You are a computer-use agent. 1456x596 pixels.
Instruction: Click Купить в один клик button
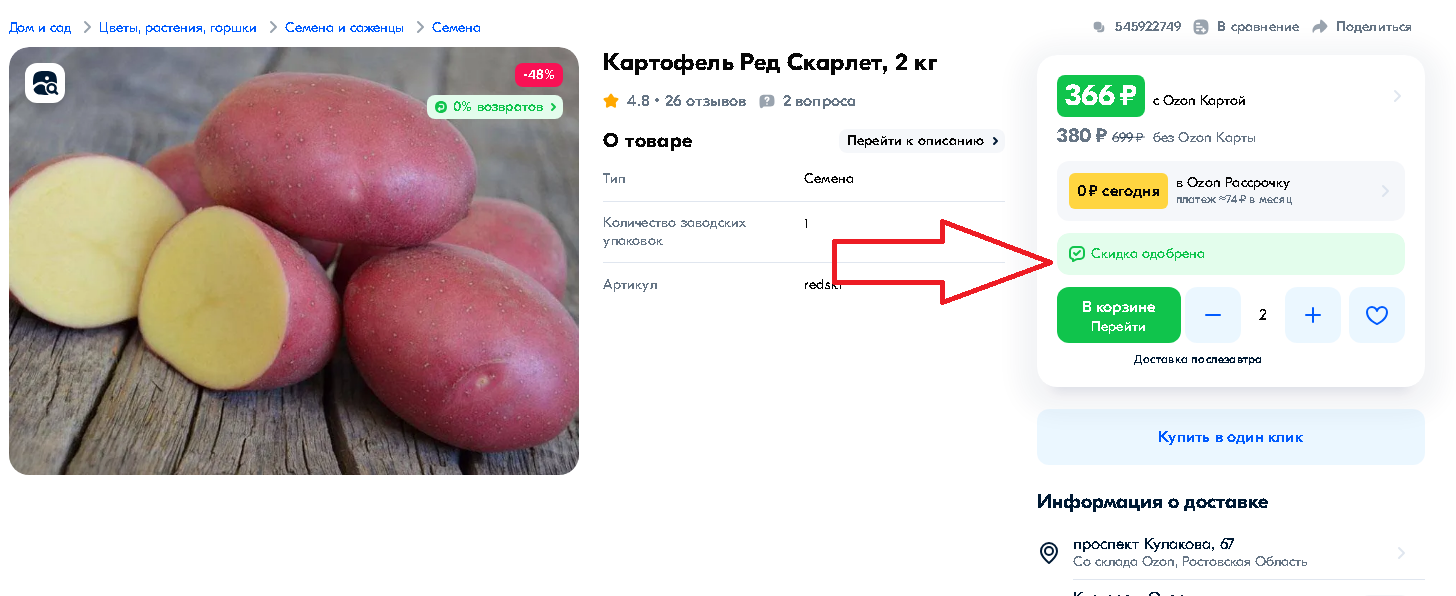click(1231, 437)
